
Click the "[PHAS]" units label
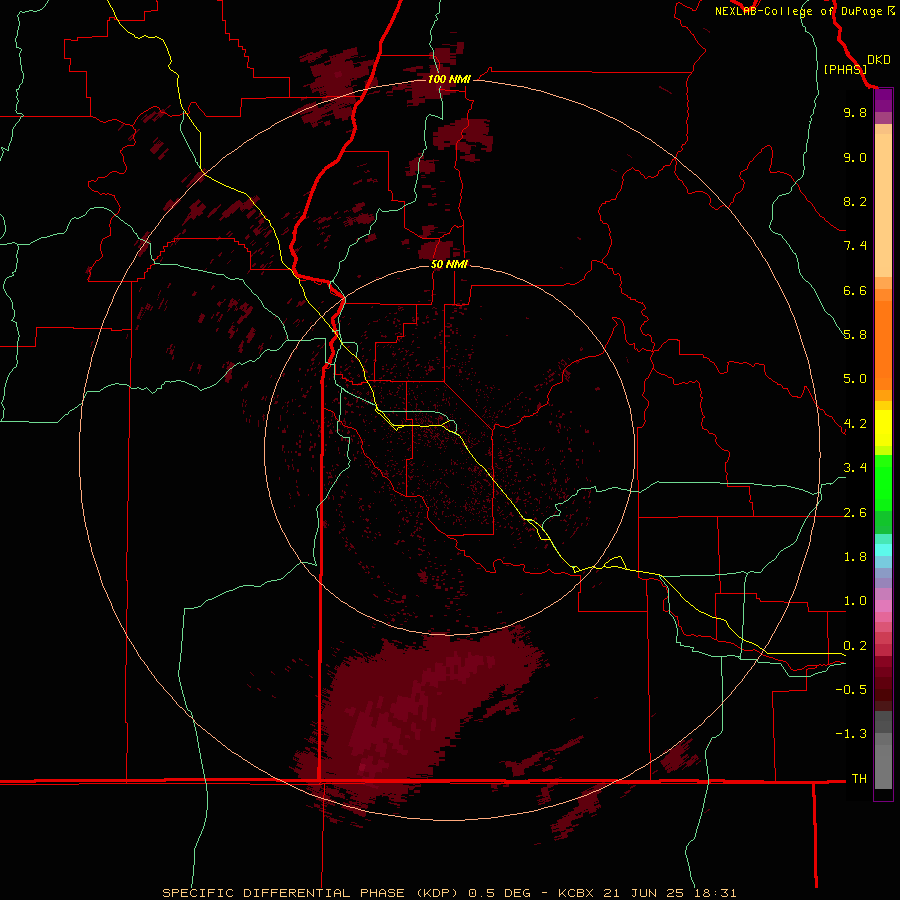coord(845,70)
